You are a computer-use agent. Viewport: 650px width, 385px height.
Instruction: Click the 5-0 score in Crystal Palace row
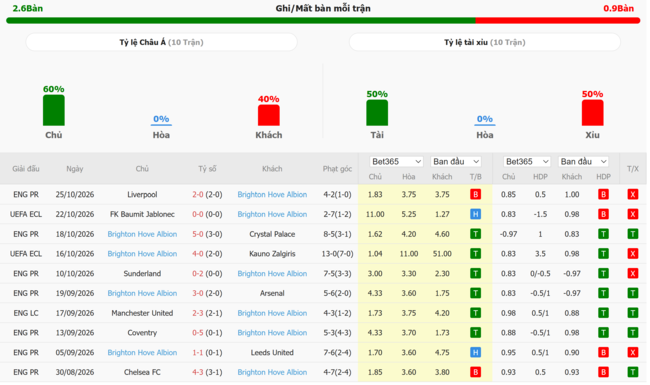197,234
